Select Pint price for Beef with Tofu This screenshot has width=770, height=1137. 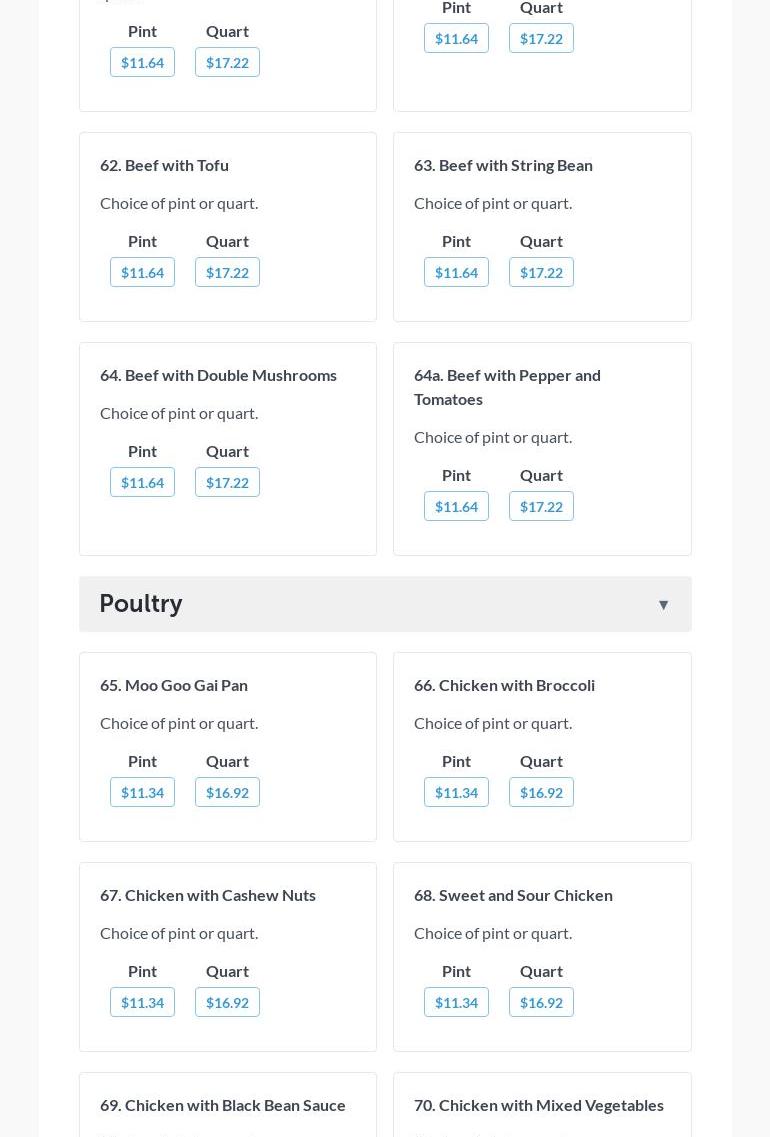click(x=142, y=272)
